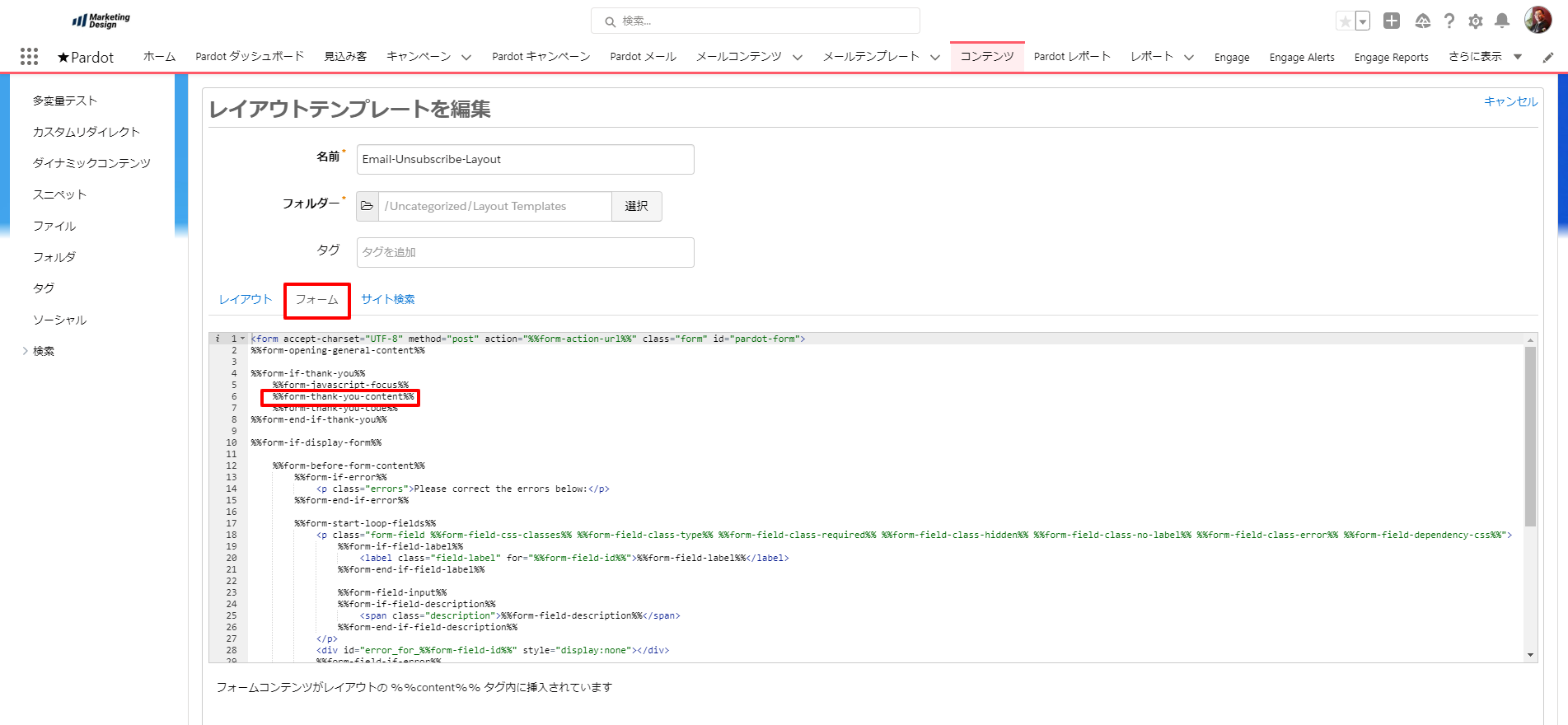Image resolution: width=1568 pixels, height=725 pixels.
Task: View notifications bell icon
Action: coord(1502,21)
